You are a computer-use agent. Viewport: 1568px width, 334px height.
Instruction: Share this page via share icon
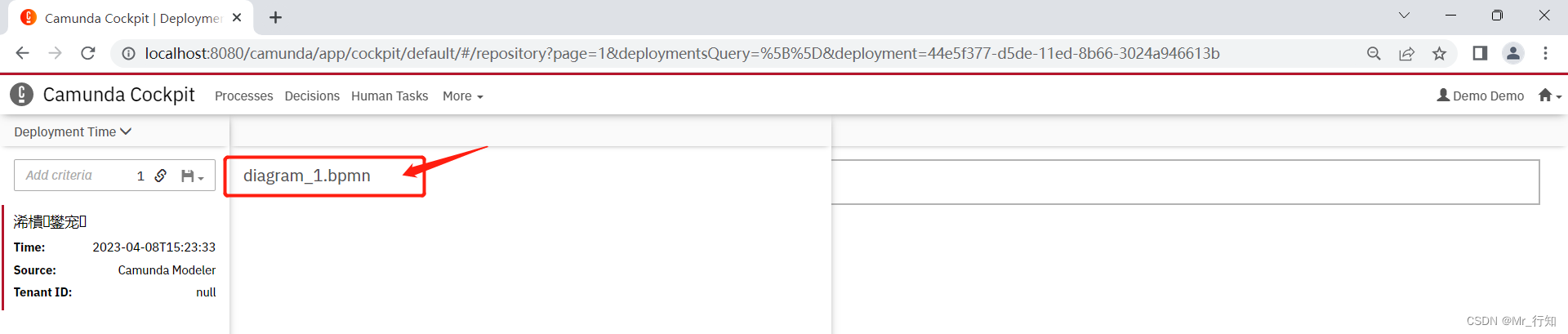(x=1406, y=53)
